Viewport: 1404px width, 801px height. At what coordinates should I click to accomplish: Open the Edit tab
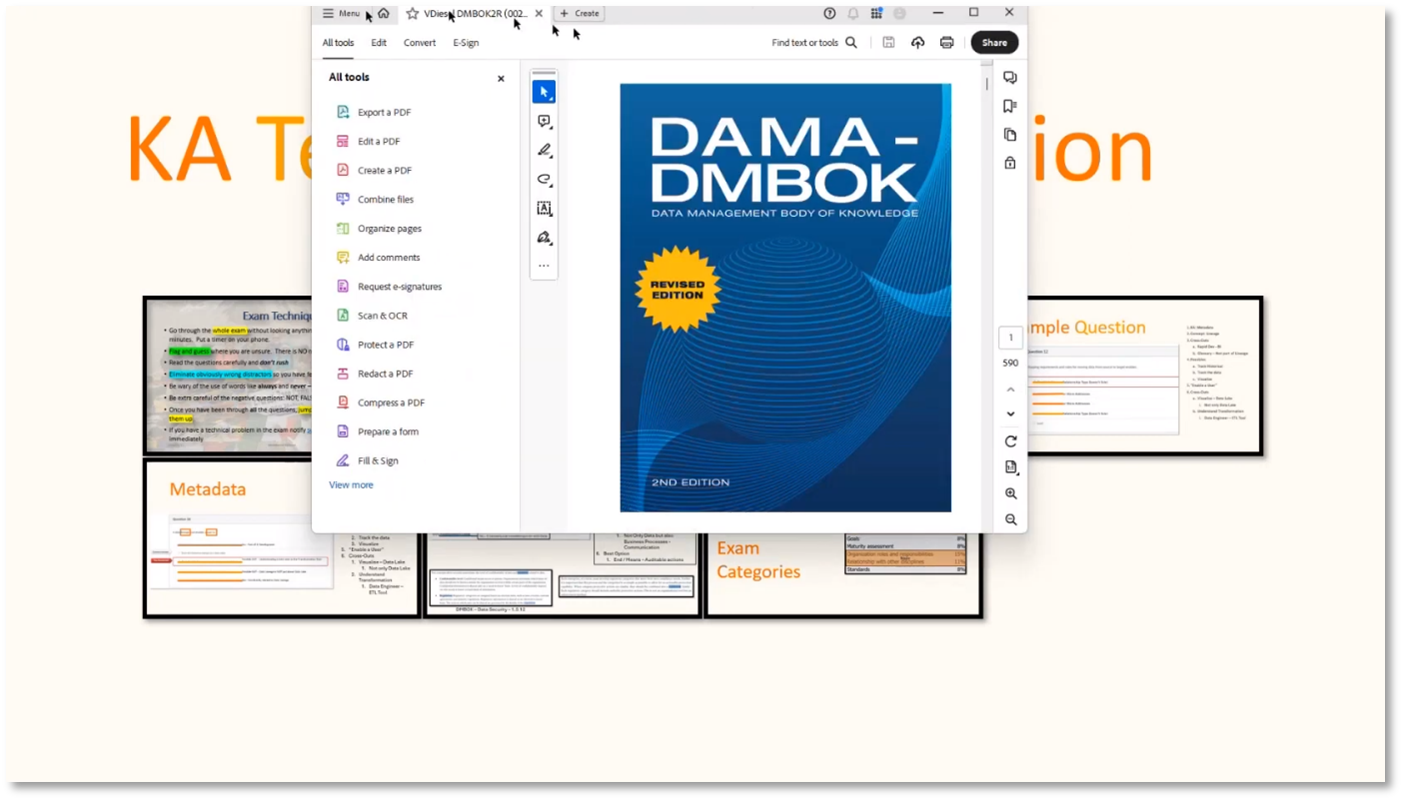[379, 43]
